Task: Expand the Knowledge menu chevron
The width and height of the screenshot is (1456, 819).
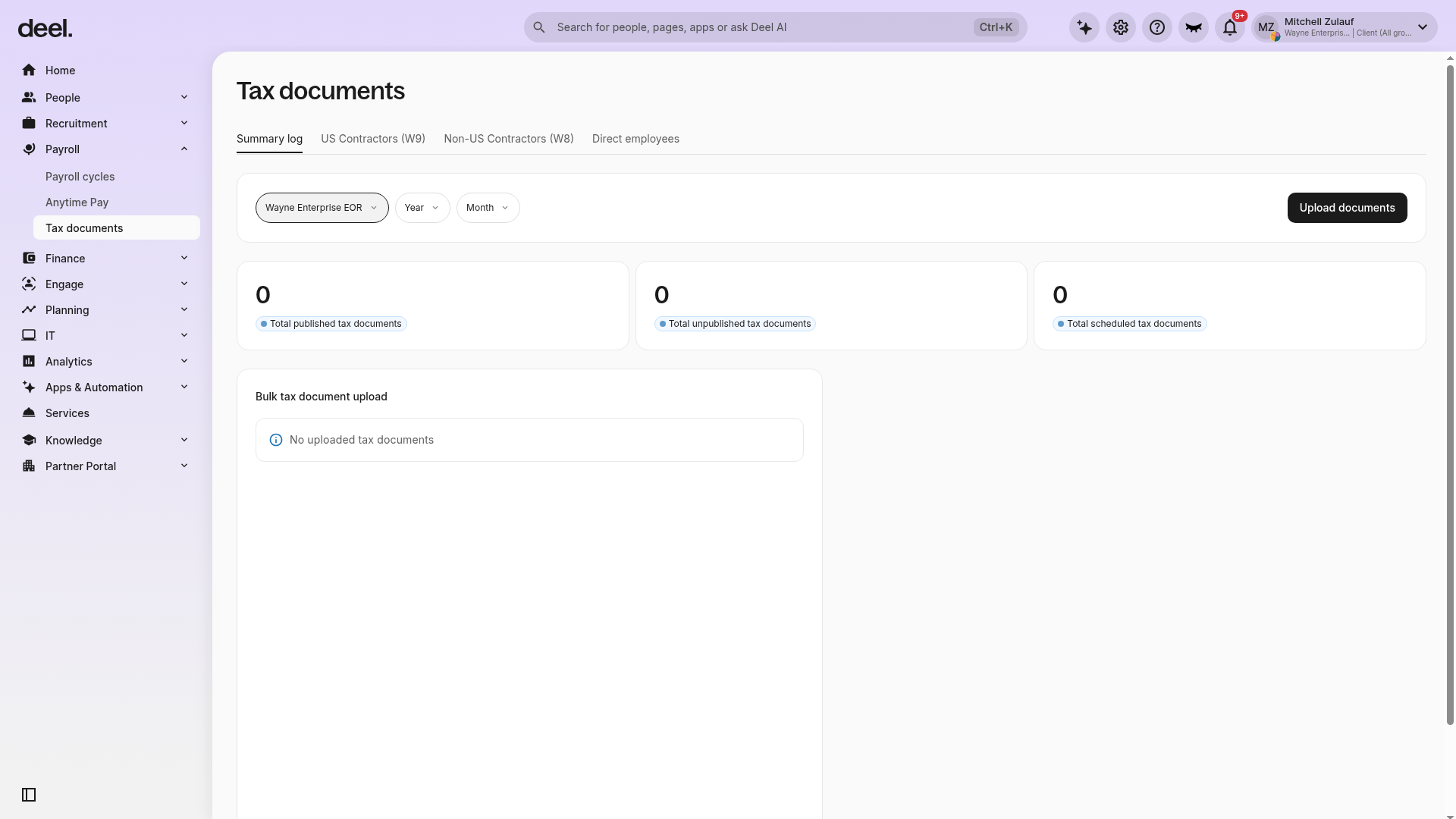Action: 184,440
